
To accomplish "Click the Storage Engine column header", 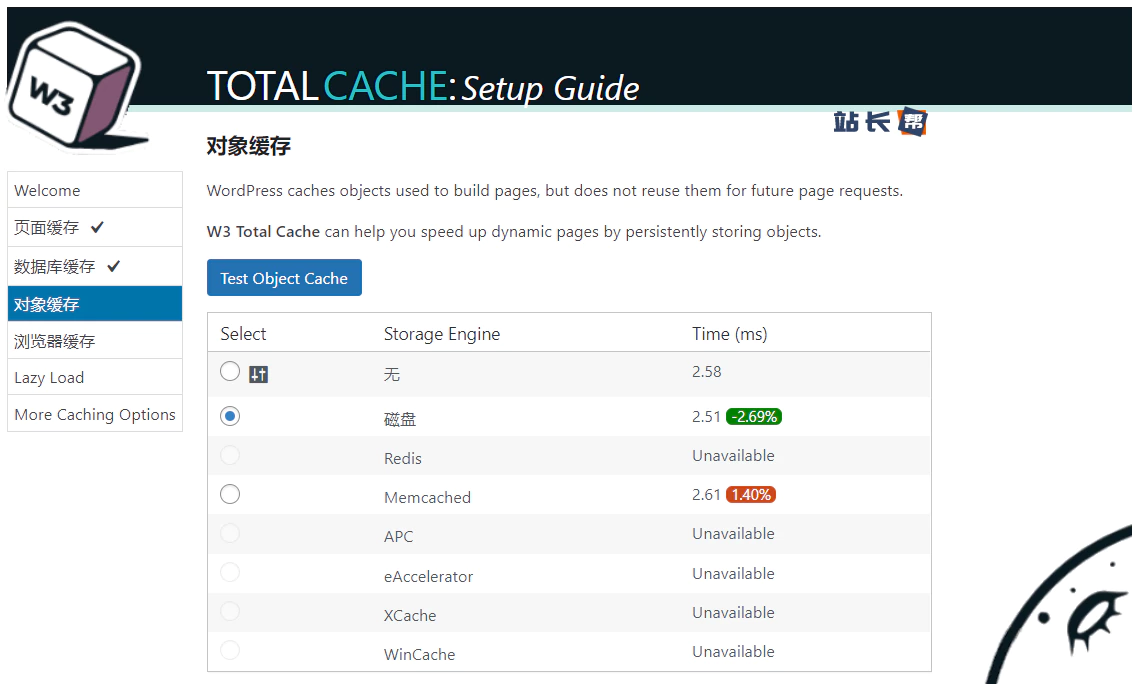I will pos(441,334).
